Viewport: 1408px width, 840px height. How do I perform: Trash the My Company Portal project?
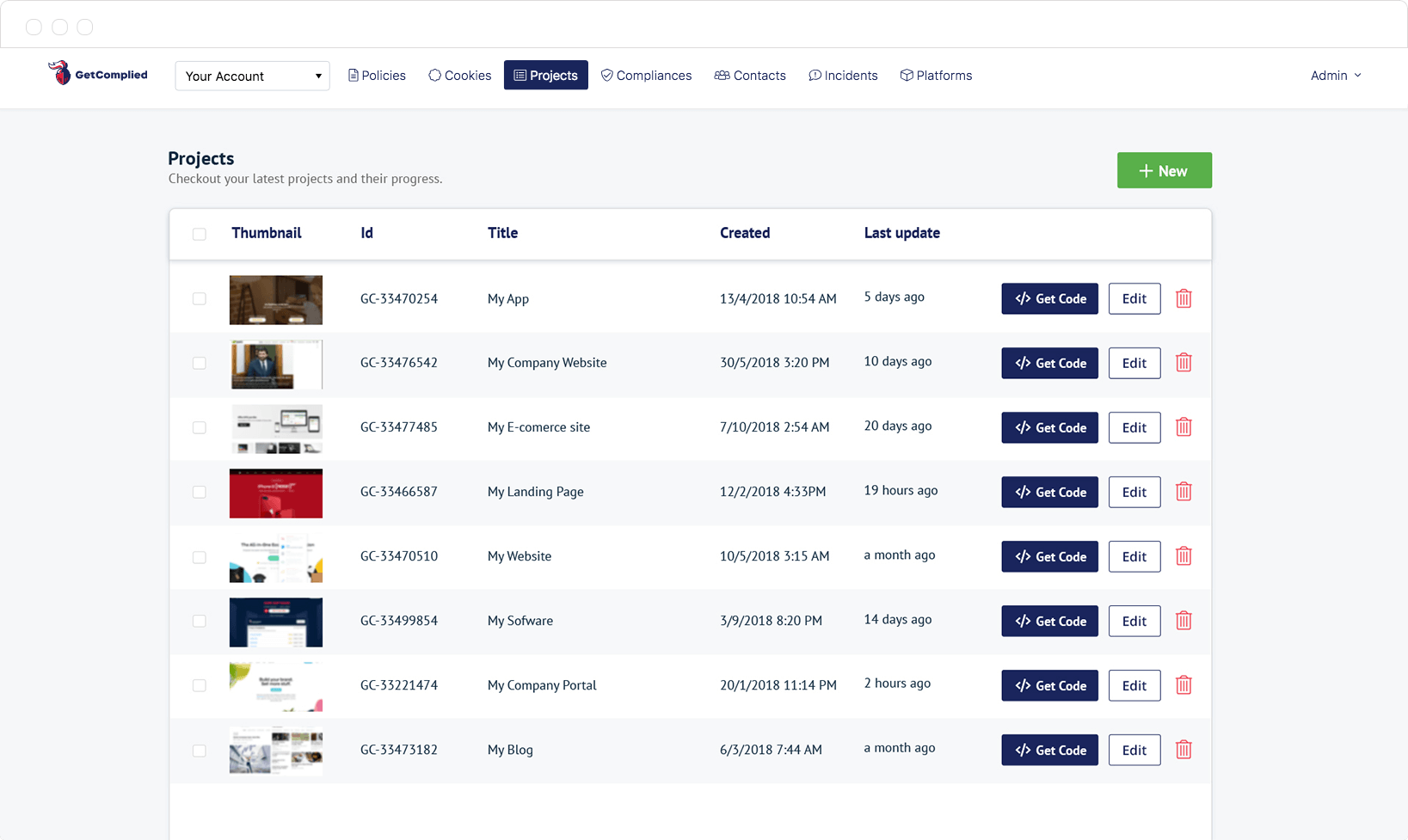point(1184,685)
